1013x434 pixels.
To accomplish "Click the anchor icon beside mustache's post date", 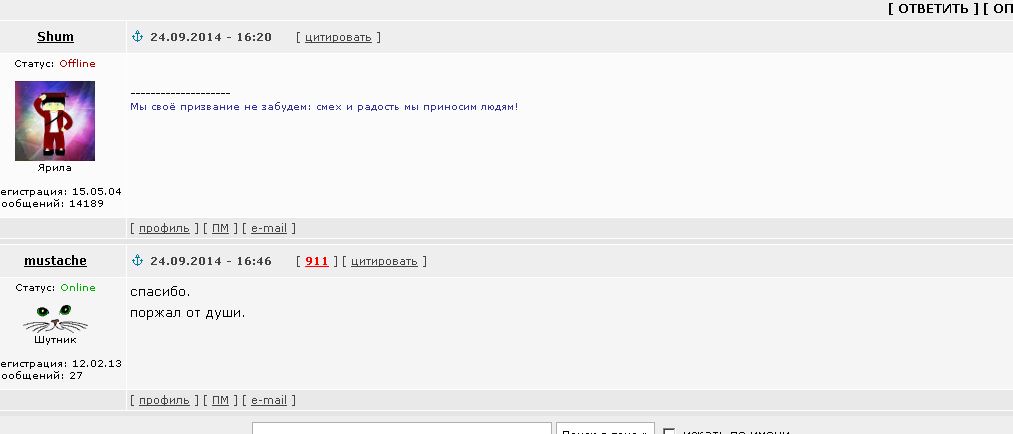I will point(138,261).
